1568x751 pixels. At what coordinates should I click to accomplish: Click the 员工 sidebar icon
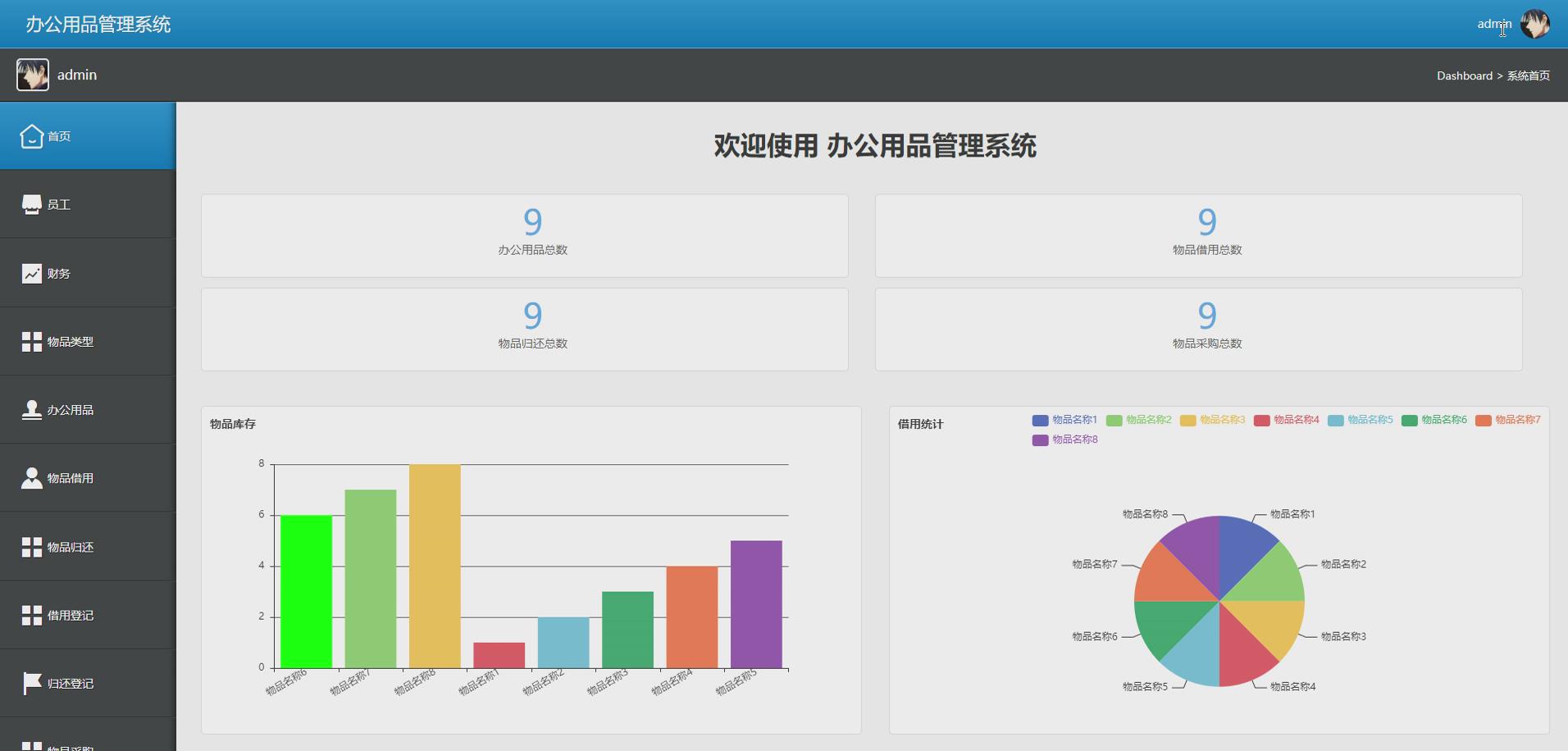click(31, 205)
